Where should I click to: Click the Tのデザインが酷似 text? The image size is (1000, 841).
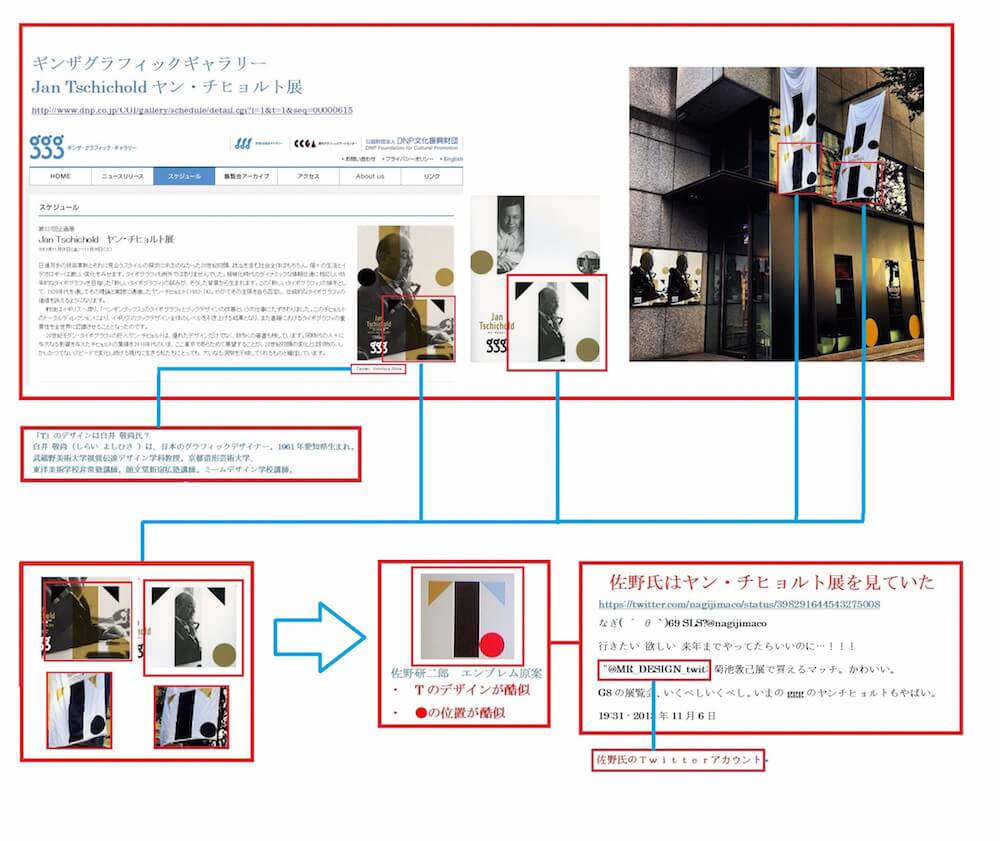click(472, 690)
